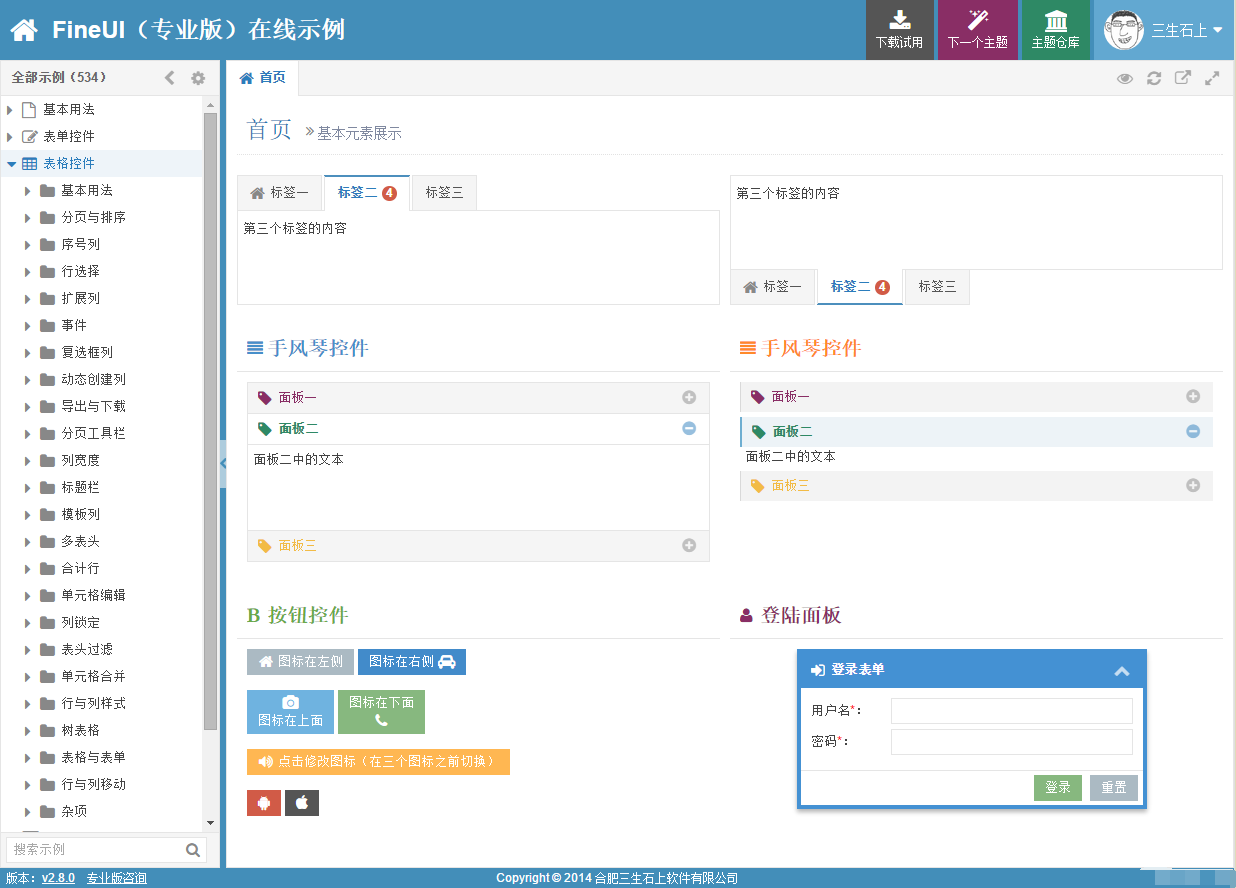Click the green 登录 button
Viewport: 1236px width, 888px height.
coord(1058,788)
